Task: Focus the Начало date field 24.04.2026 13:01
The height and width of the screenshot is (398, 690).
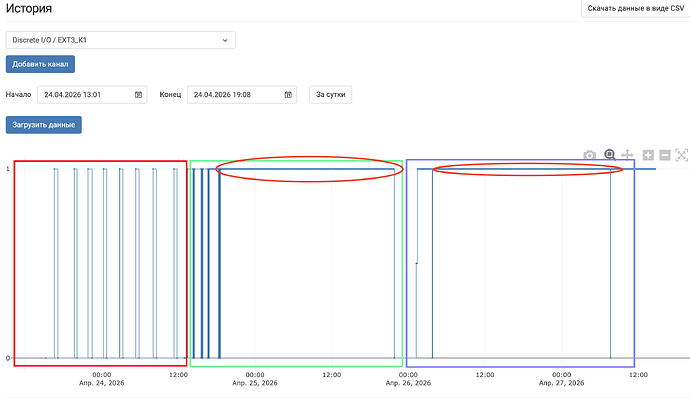Action: click(92, 95)
